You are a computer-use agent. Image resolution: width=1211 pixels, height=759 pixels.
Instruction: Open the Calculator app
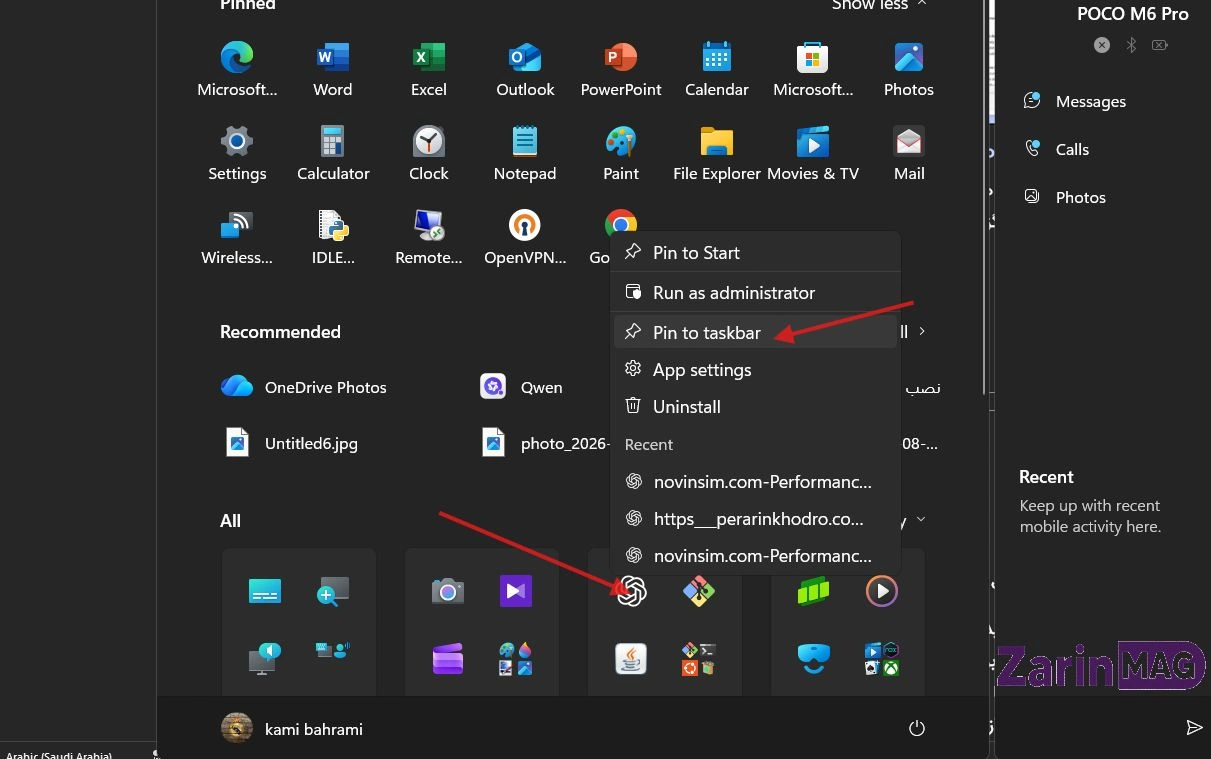click(333, 153)
